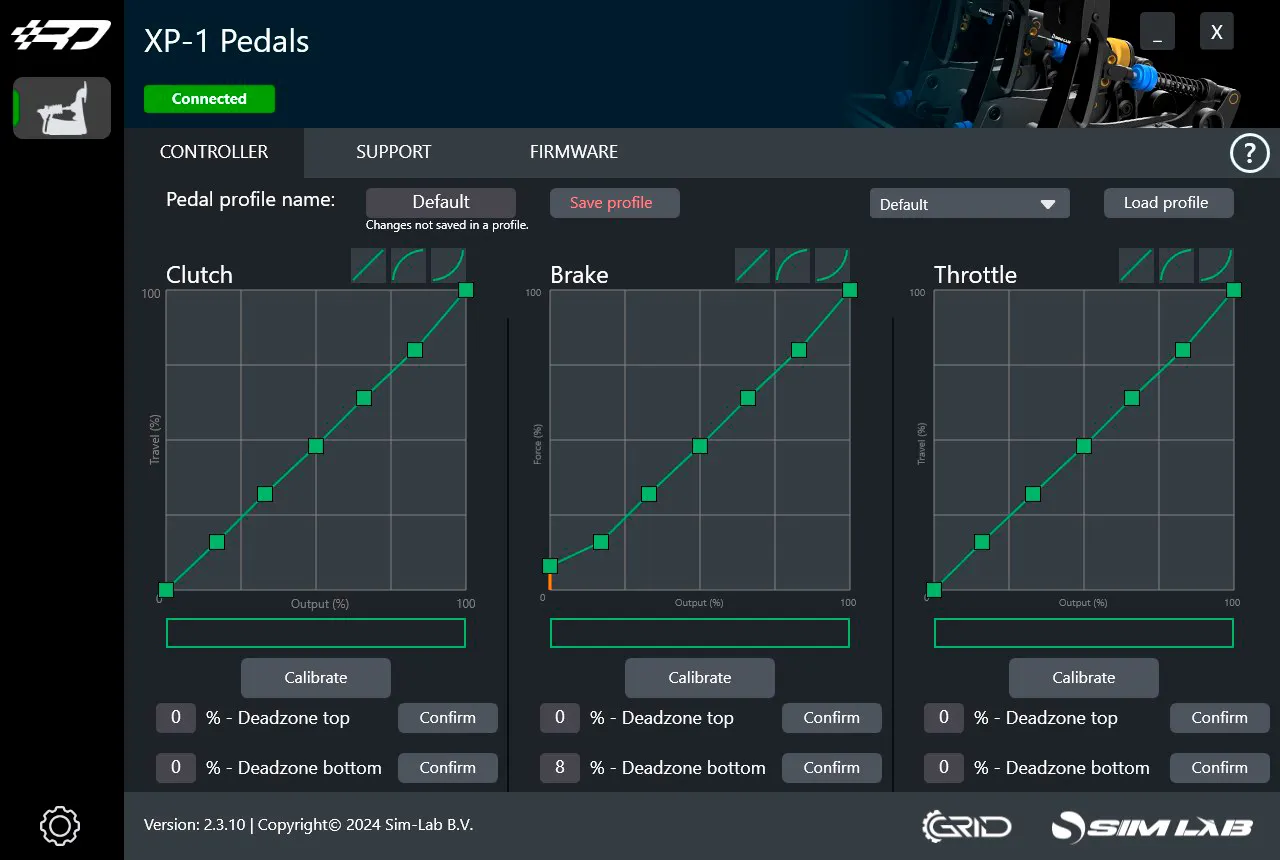1280x860 pixels.
Task: Confirm the Brake deadzone bottom value
Action: pos(831,768)
